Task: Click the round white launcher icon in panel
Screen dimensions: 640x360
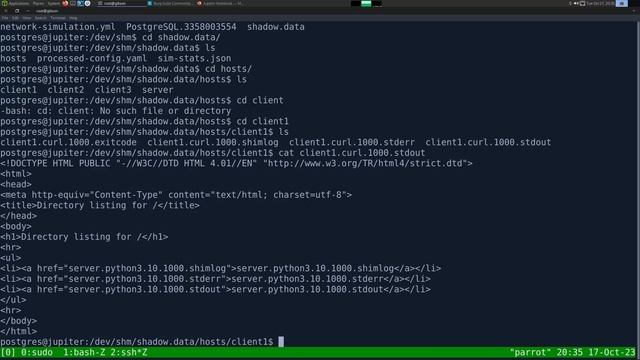Action: (87, 3)
